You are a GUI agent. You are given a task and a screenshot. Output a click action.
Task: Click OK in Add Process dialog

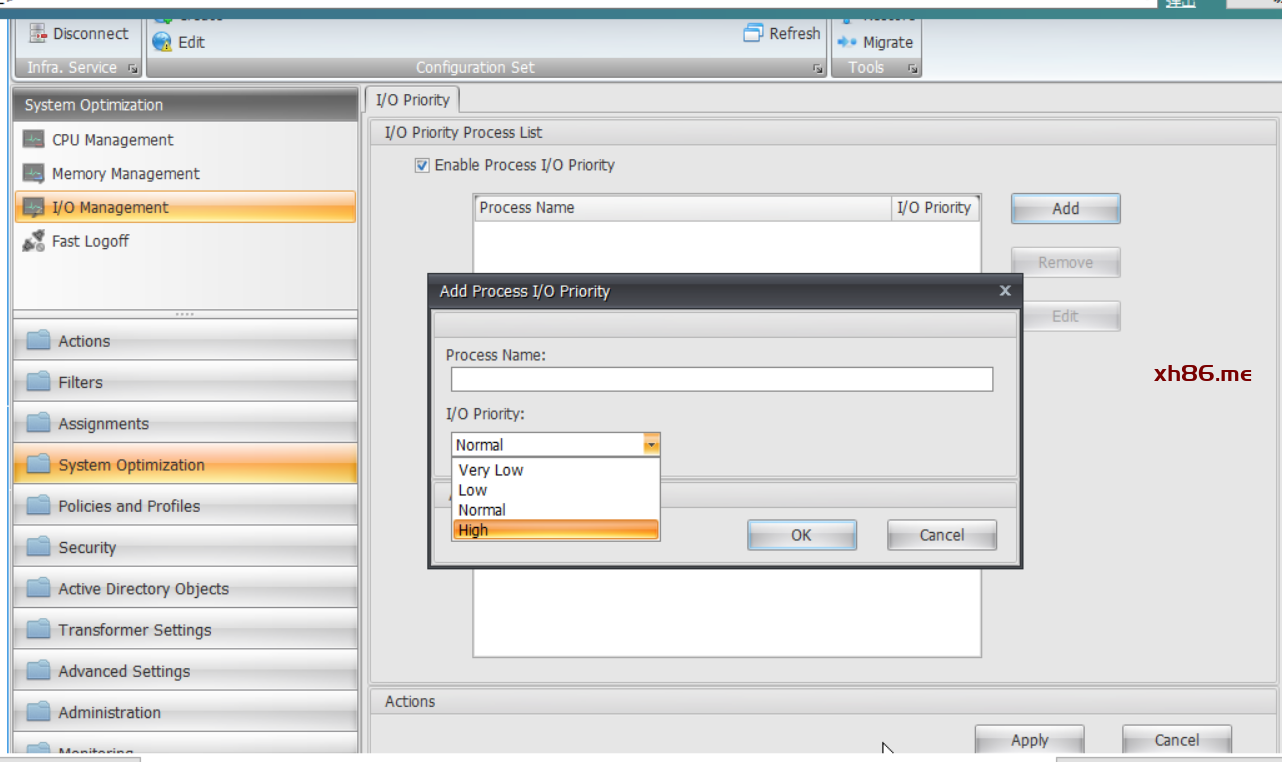801,535
